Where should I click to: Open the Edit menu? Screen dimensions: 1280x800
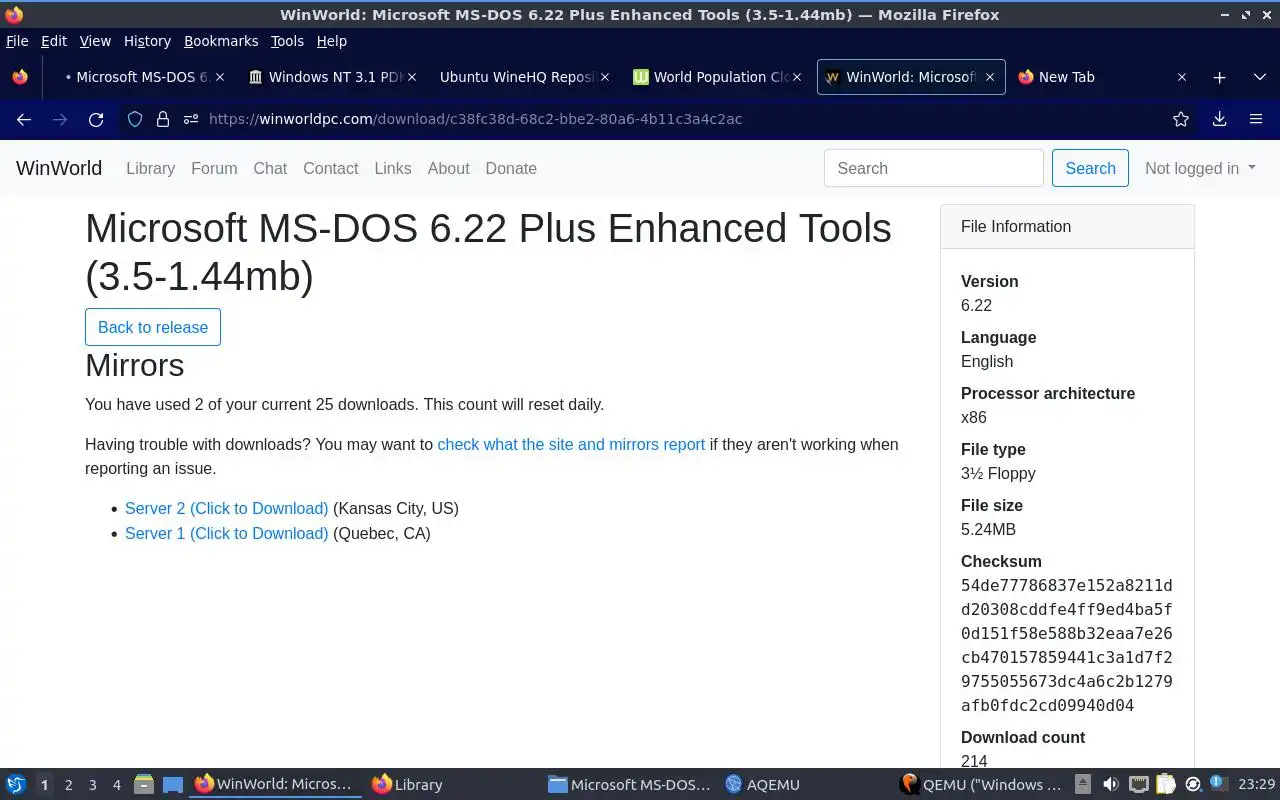click(x=54, y=41)
